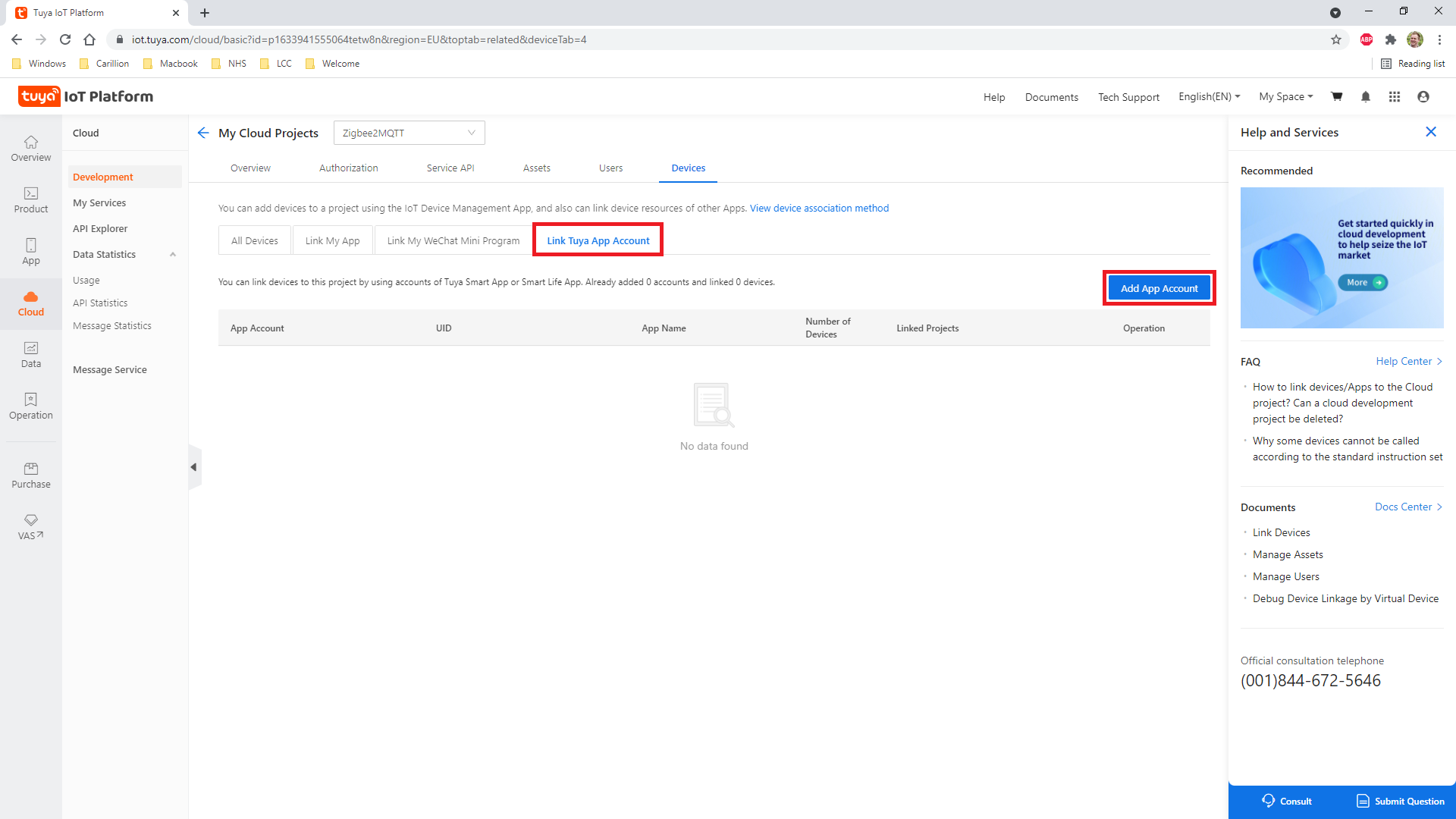The image size is (1456, 819).
Task: Open View device association method link
Action: pyautogui.click(x=819, y=208)
